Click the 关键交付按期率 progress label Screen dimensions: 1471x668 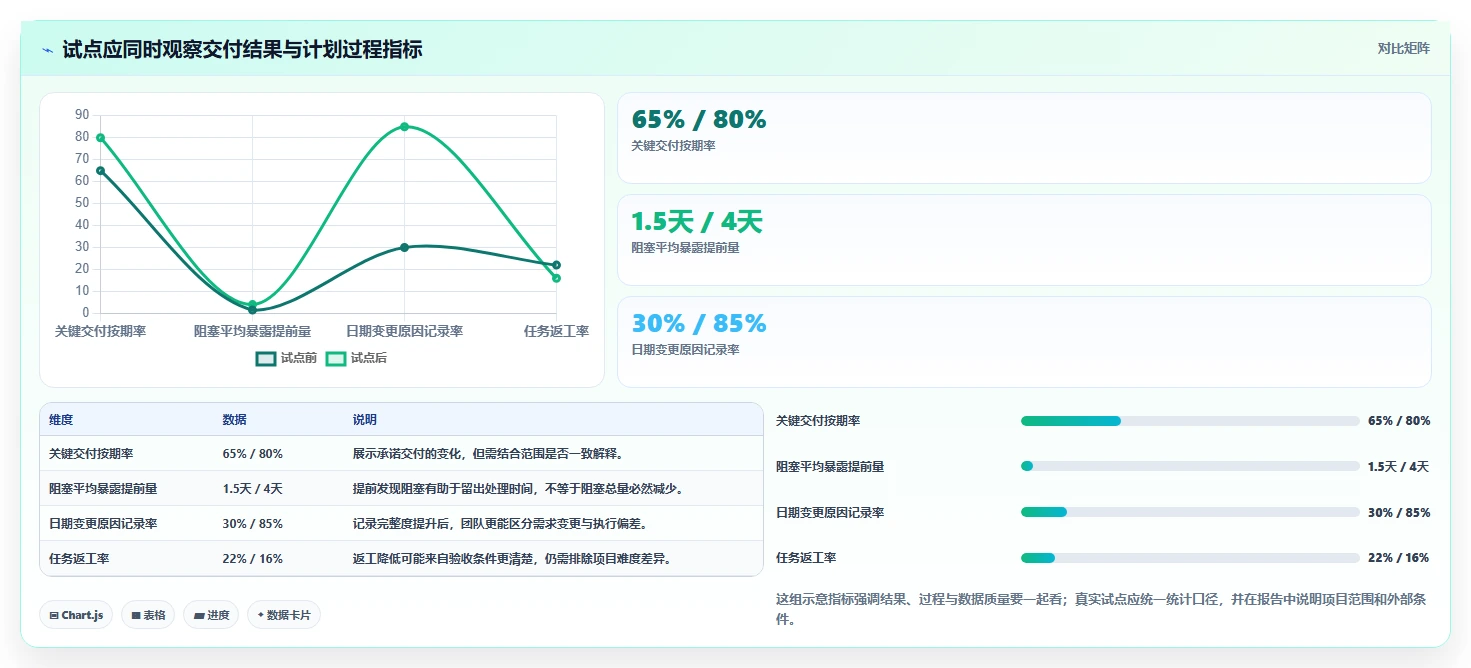point(818,421)
